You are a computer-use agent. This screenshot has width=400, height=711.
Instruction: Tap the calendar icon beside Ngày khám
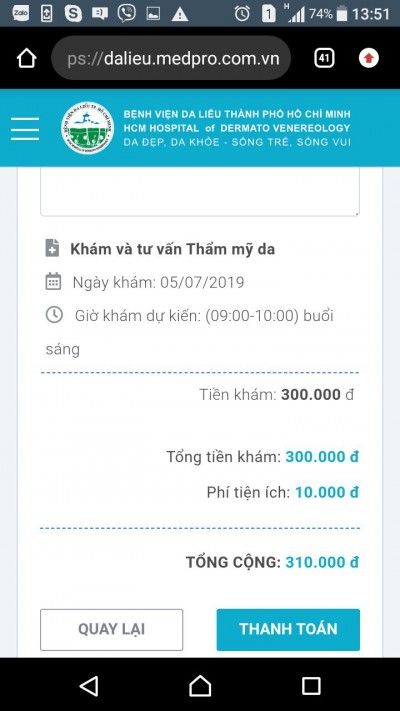click(54, 281)
